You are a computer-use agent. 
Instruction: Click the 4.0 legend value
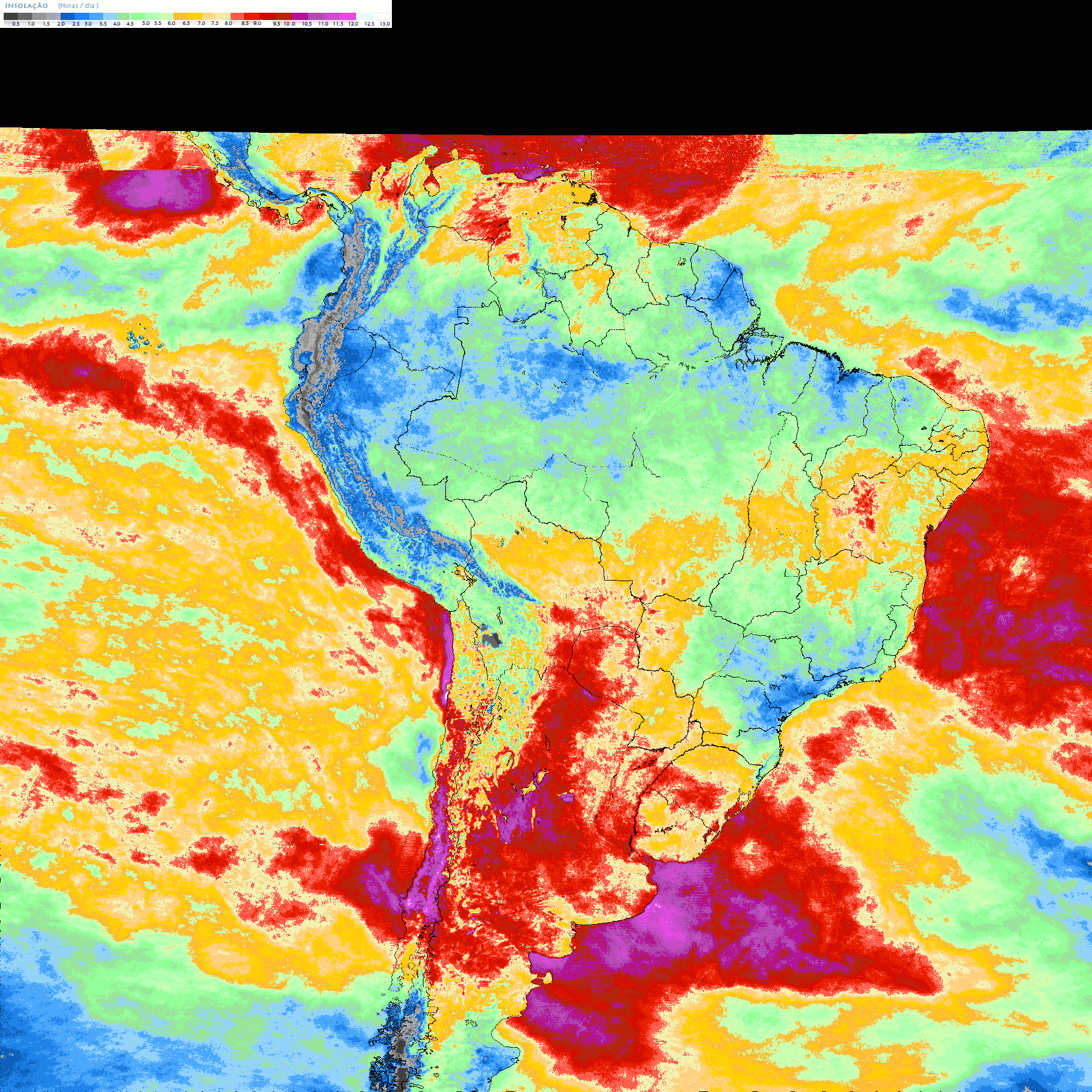116,24
